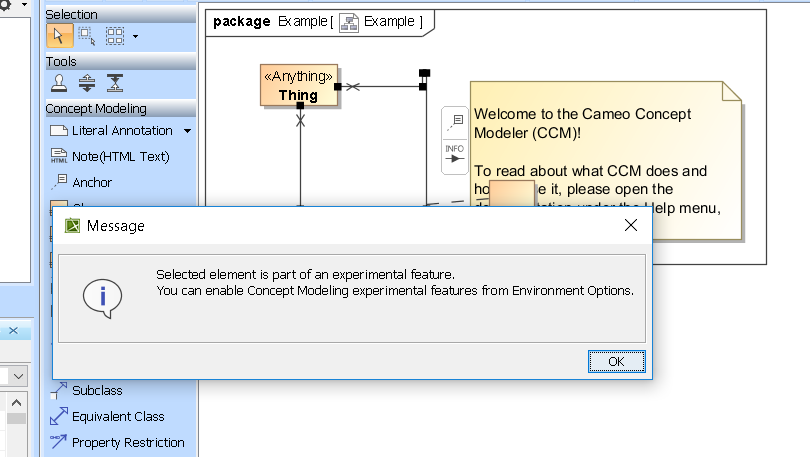Activate the rectangular marquee selection tool
The height and width of the screenshot is (457, 810).
pos(86,36)
